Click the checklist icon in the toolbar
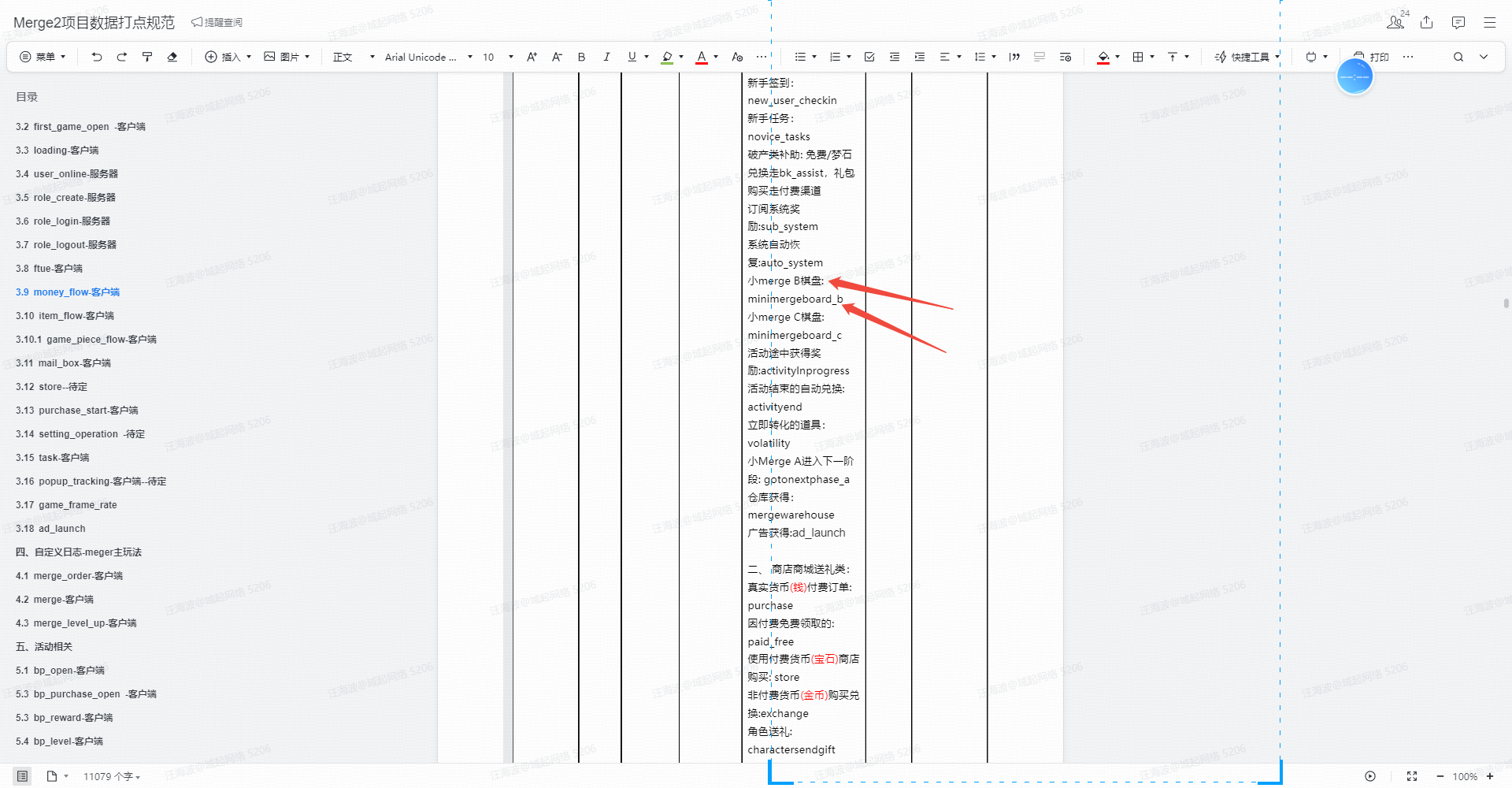Image resolution: width=1512 pixels, height=788 pixels. click(869, 57)
